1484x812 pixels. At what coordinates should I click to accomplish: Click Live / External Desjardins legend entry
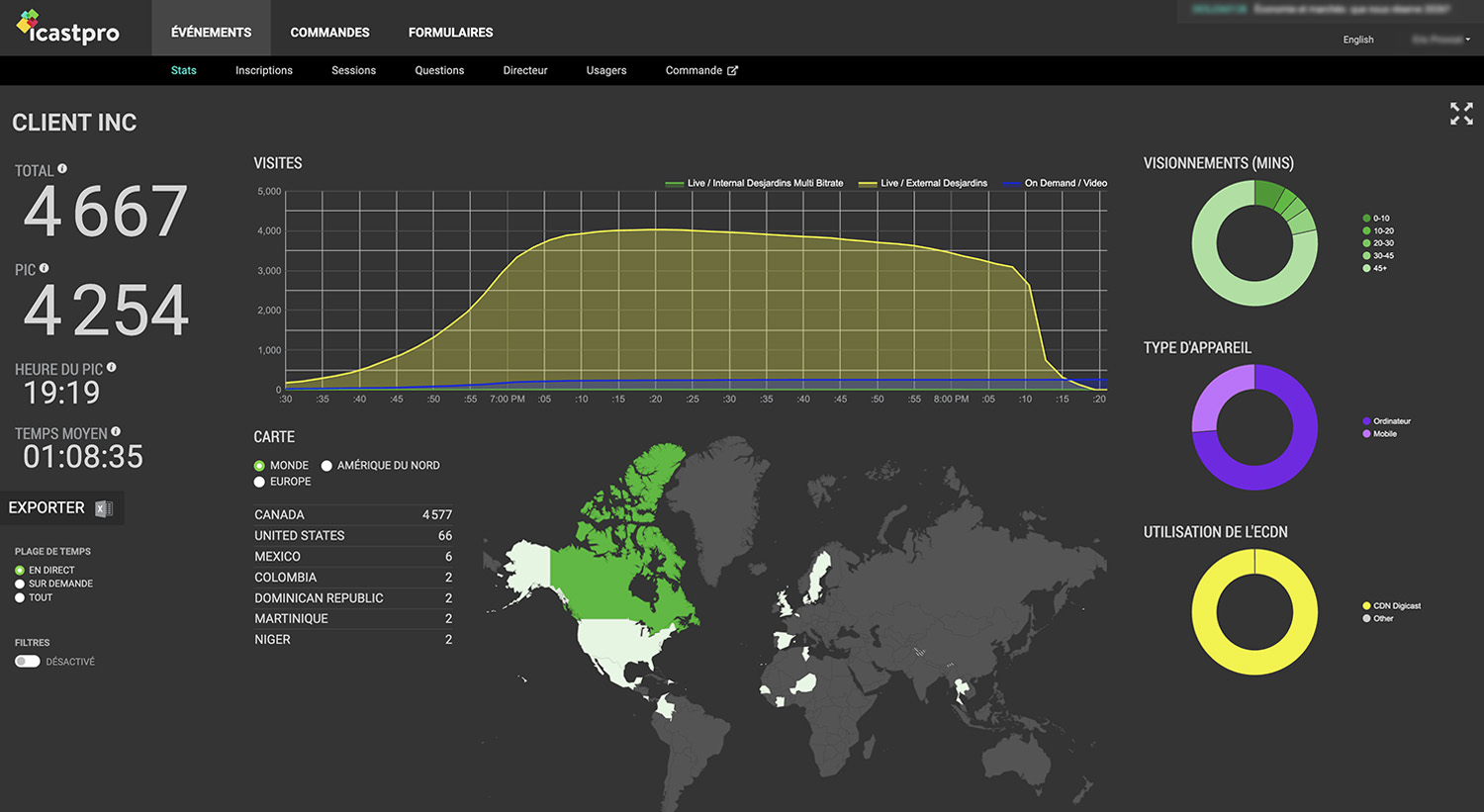(923, 183)
